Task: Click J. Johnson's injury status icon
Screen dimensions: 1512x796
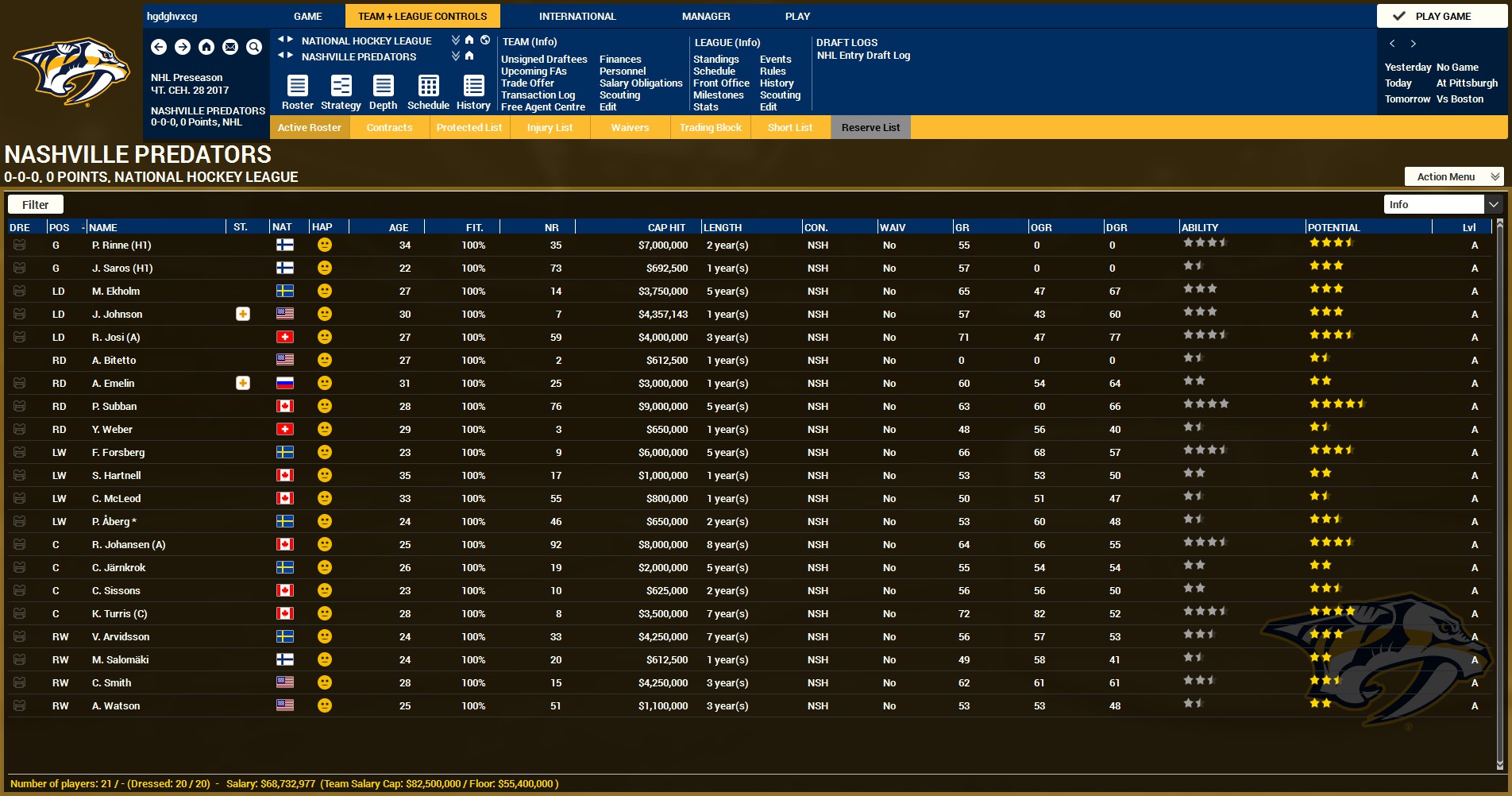Action: 243,314
